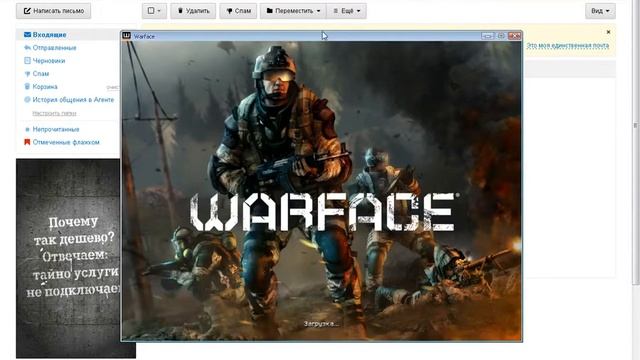Open the Переместить dropdown
This screenshot has height=360, width=640.
[293, 11]
